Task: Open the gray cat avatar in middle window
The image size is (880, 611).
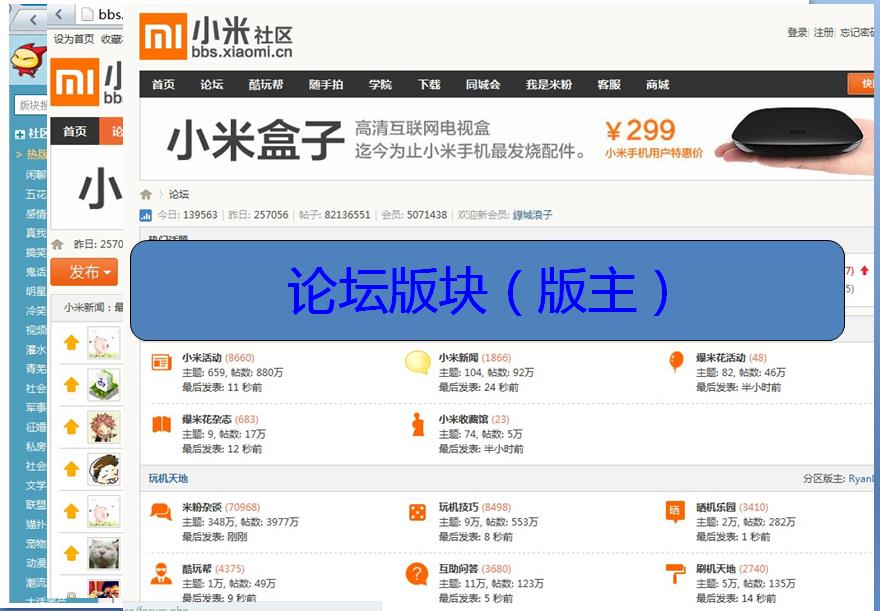Action: [x=104, y=553]
